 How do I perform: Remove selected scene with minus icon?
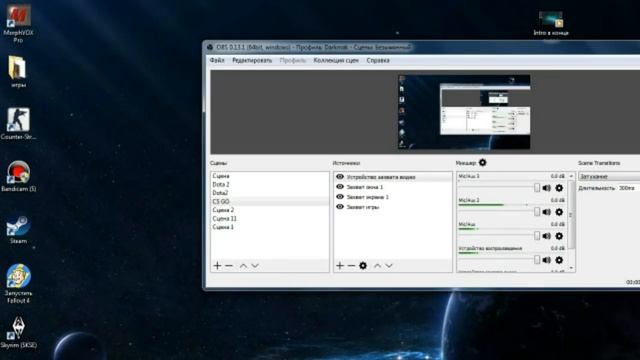click(x=229, y=266)
